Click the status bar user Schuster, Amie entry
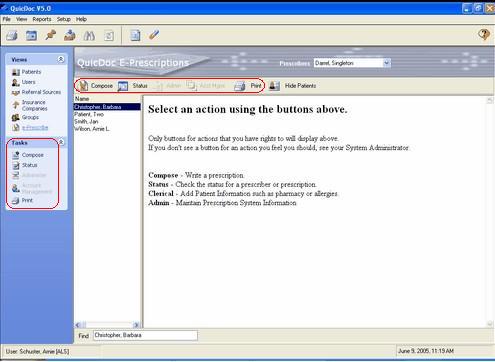495x362 pixels. [x=37, y=352]
